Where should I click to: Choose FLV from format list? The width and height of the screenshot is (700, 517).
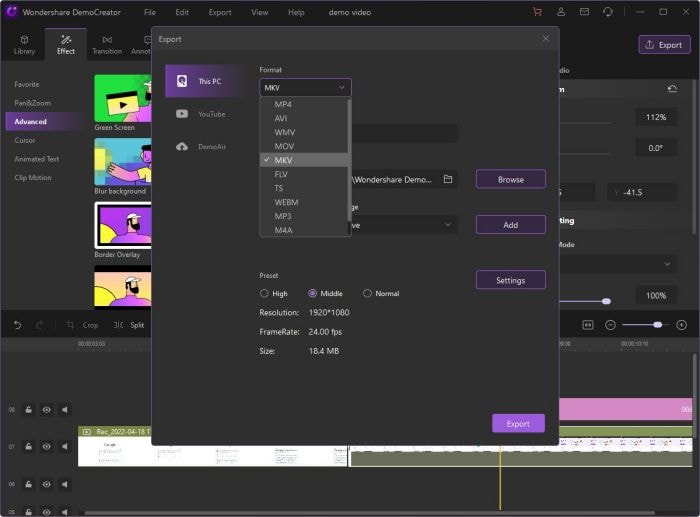tap(304, 174)
